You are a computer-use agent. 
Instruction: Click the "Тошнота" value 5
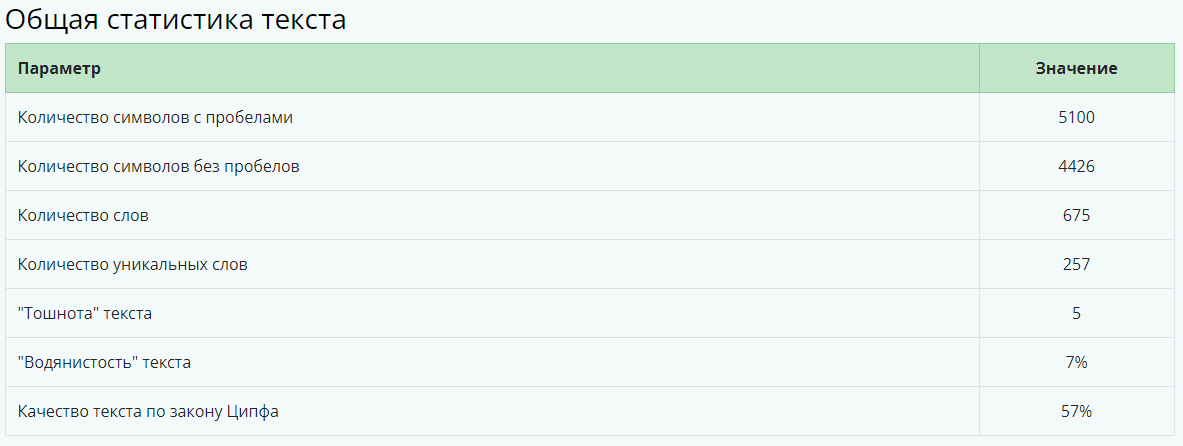[x=1076, y=314]
